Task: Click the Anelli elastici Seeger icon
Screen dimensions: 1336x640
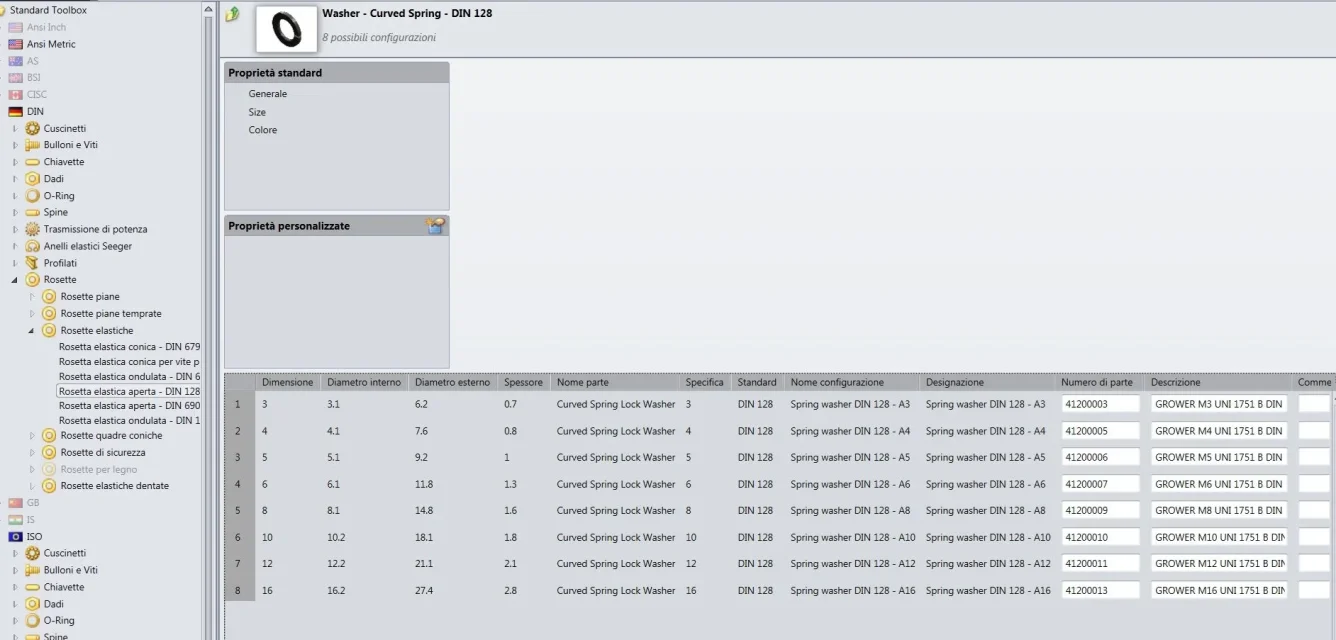Action: click(32, 246)
